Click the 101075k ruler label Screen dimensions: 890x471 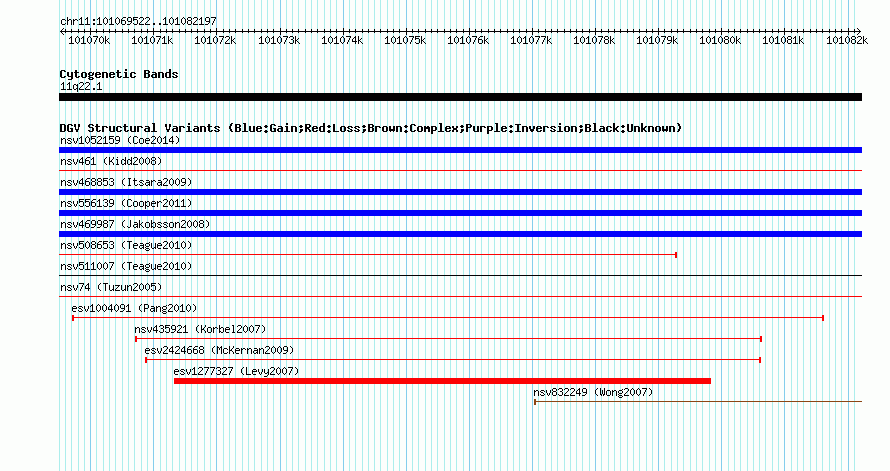[405, 40]
